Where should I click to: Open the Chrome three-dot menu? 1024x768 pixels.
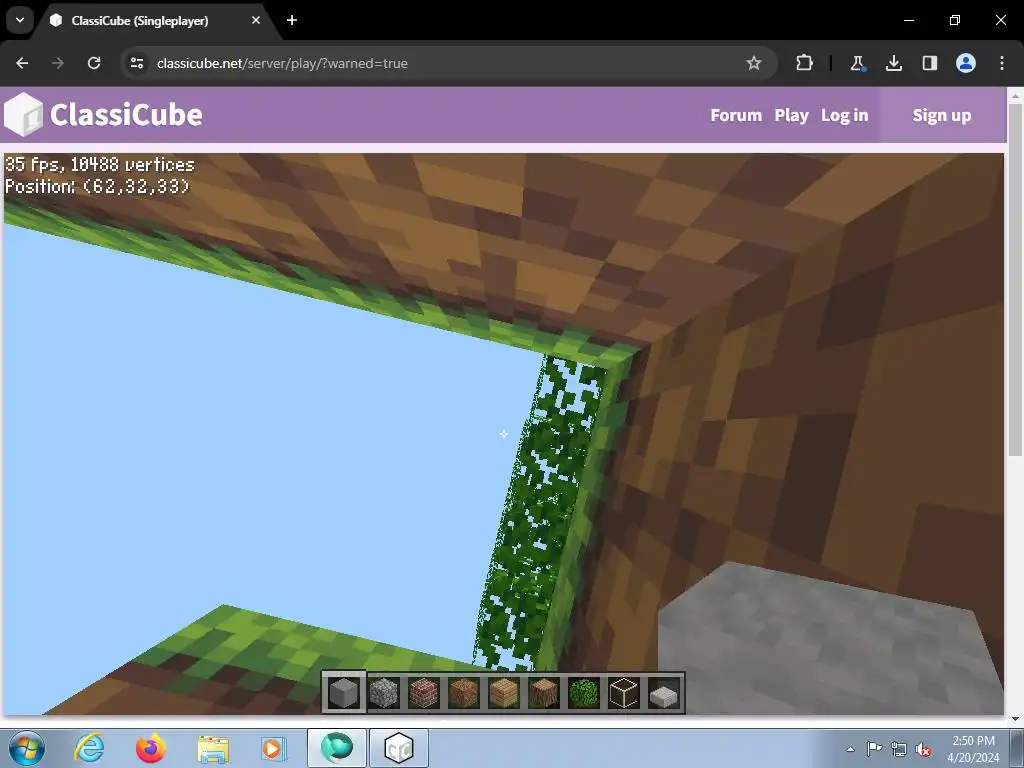click(x=1002, y=63)
